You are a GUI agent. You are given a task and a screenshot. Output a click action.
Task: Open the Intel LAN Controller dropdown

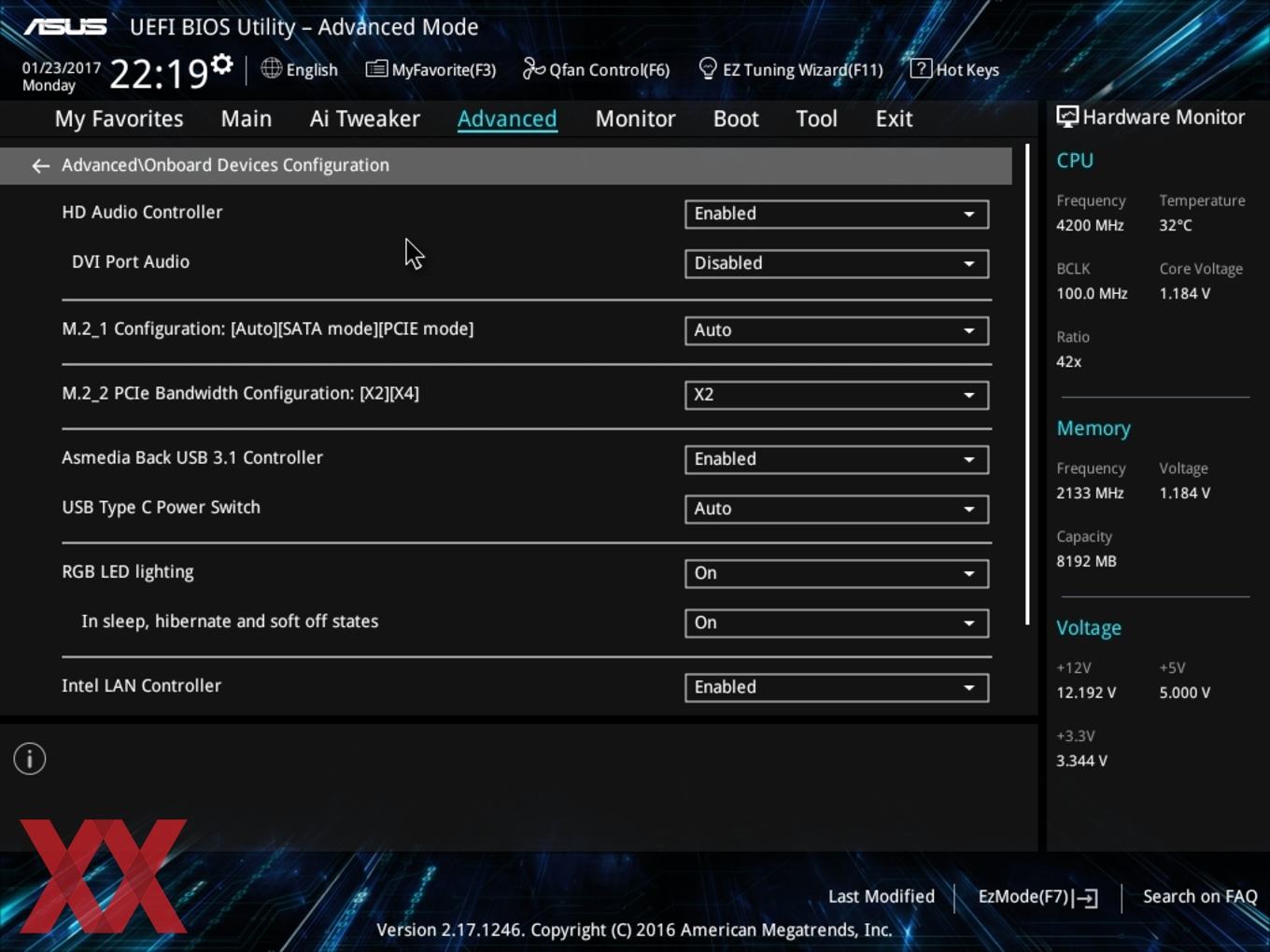(x=837, y=687)
